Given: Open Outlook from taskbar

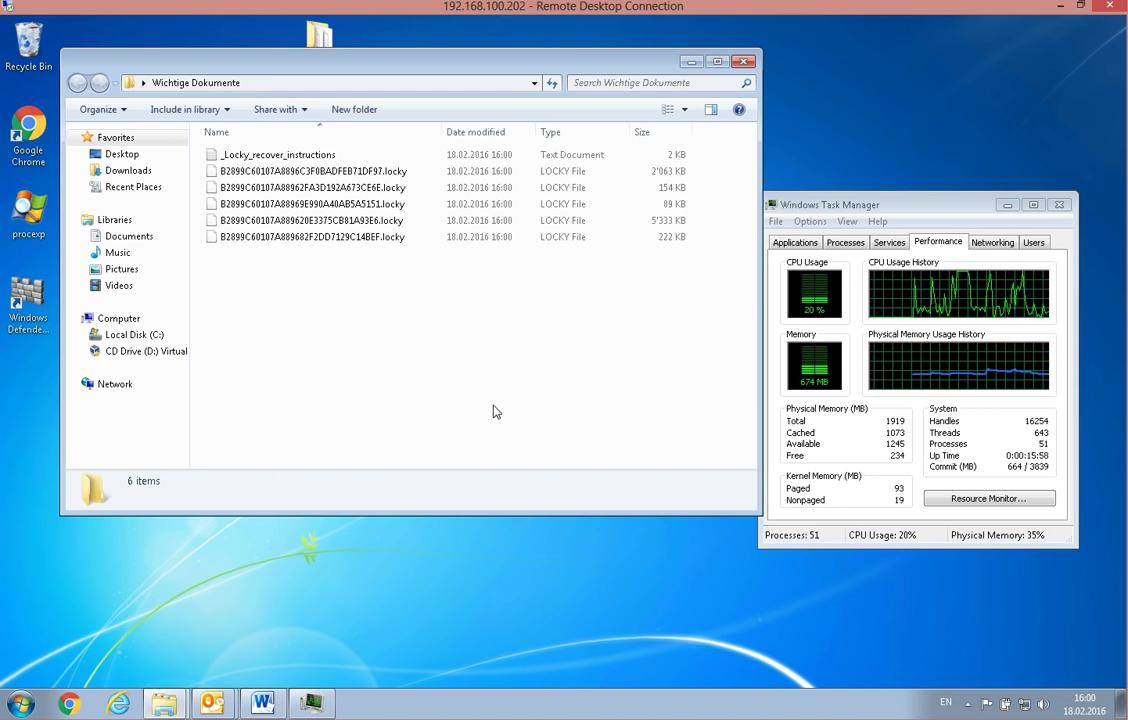Looking at the screenshot, I should coord(213,703).
